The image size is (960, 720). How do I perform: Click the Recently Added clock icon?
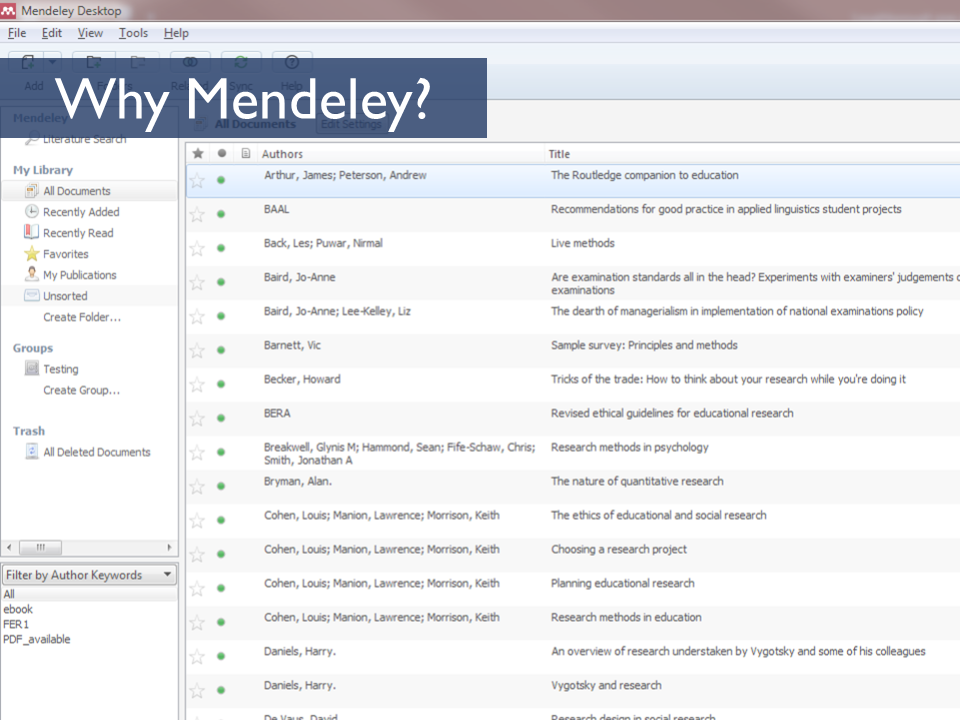(32, 212)
